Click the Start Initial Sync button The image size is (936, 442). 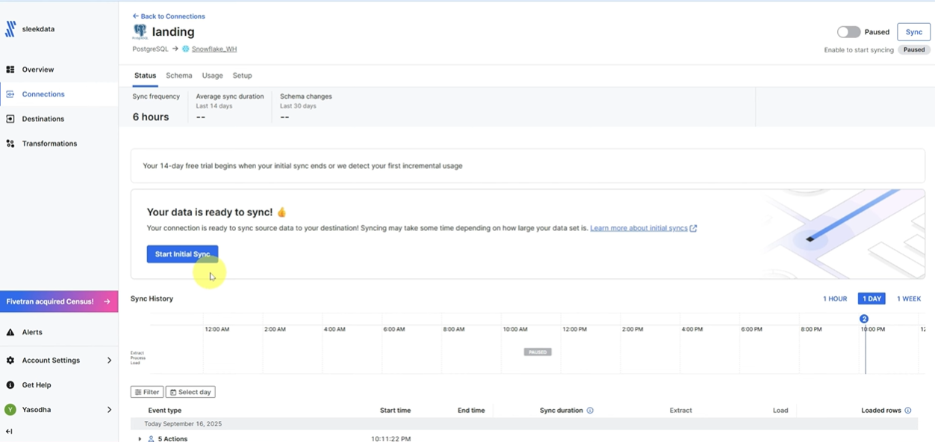pos(183,254)
